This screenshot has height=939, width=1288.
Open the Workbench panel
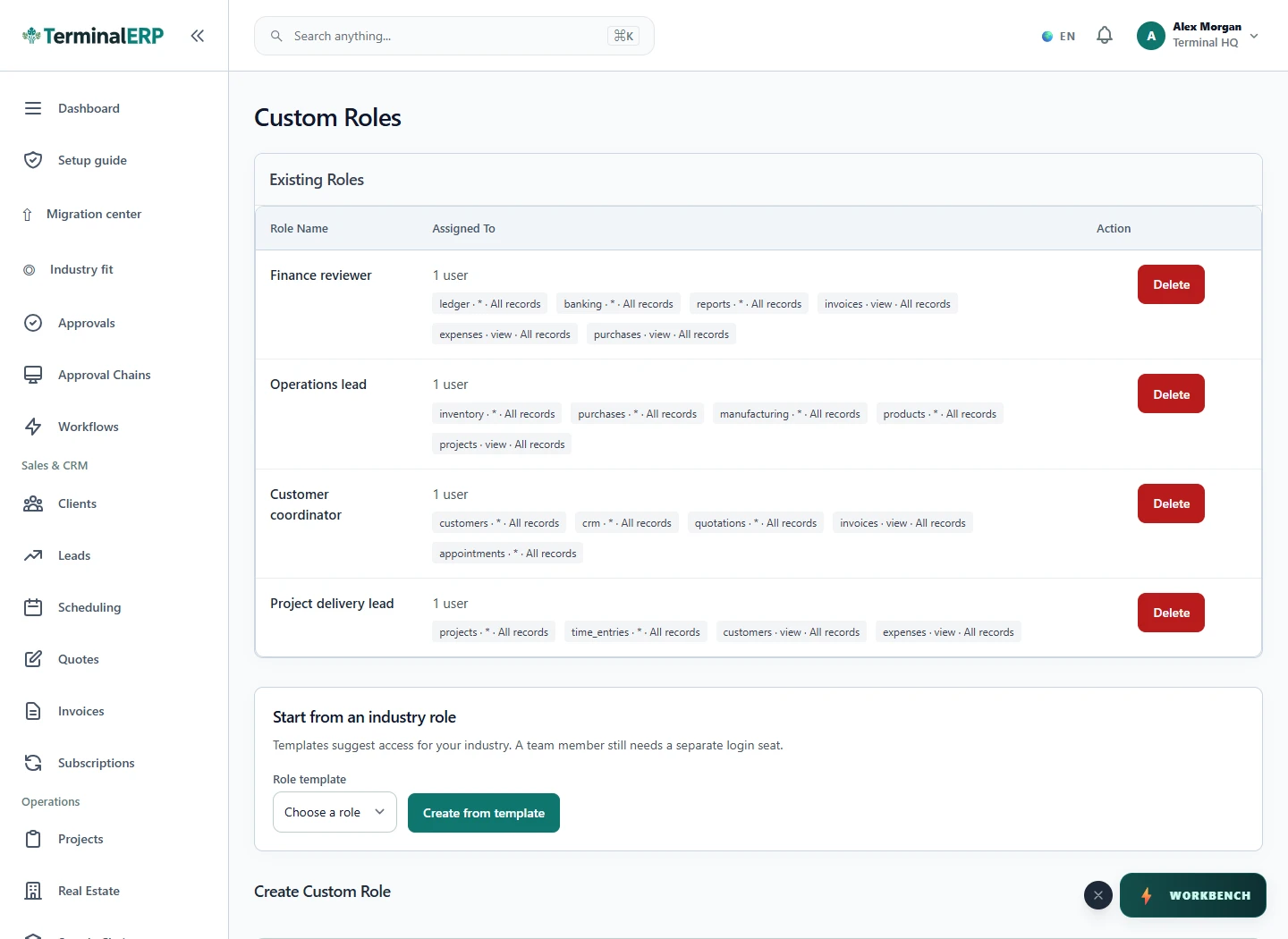1192,895
